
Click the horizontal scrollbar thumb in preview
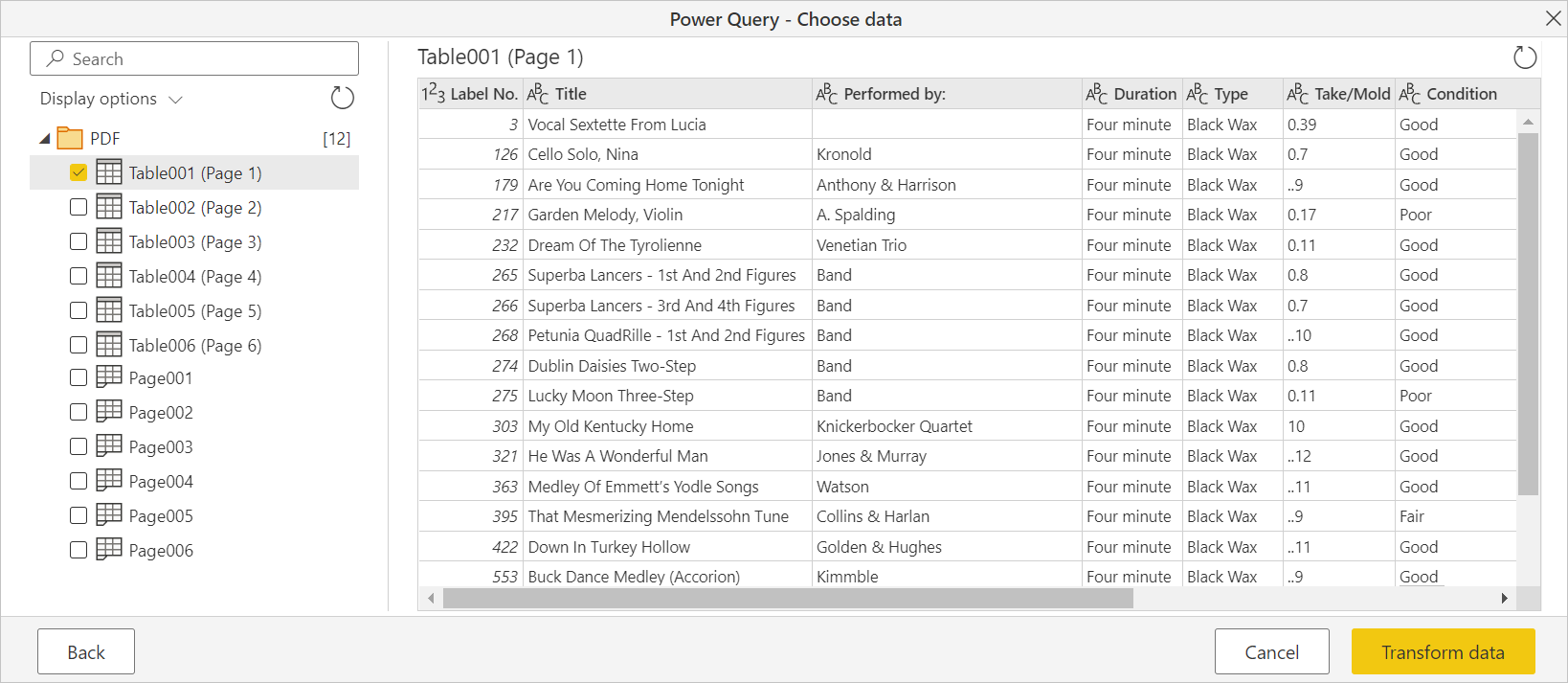point(788,599)
